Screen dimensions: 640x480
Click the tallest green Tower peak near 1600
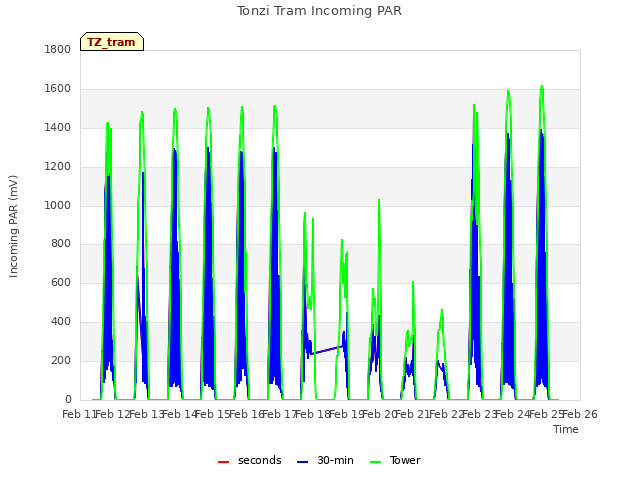pos(542,87)
